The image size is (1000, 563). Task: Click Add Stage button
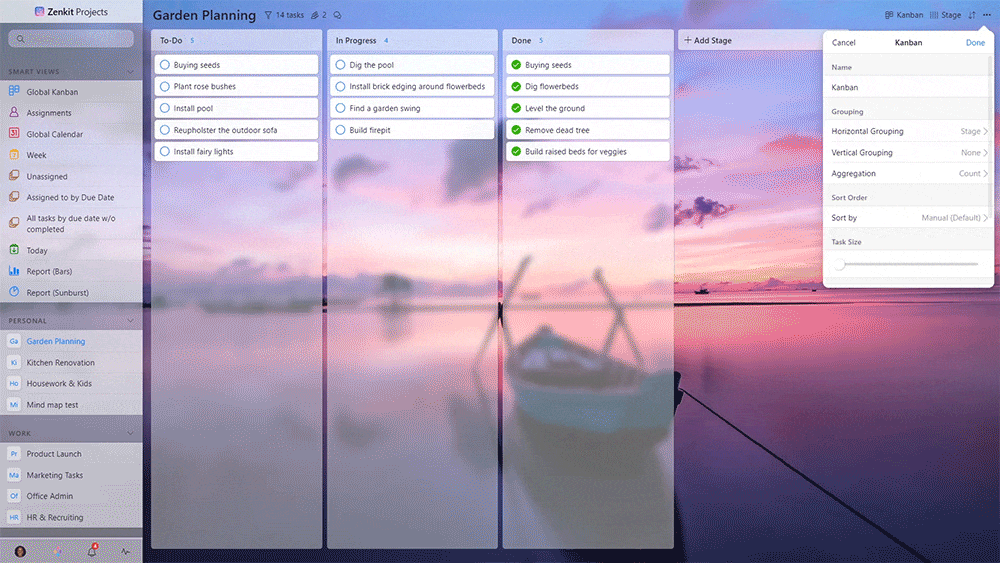tap(708, 40)
